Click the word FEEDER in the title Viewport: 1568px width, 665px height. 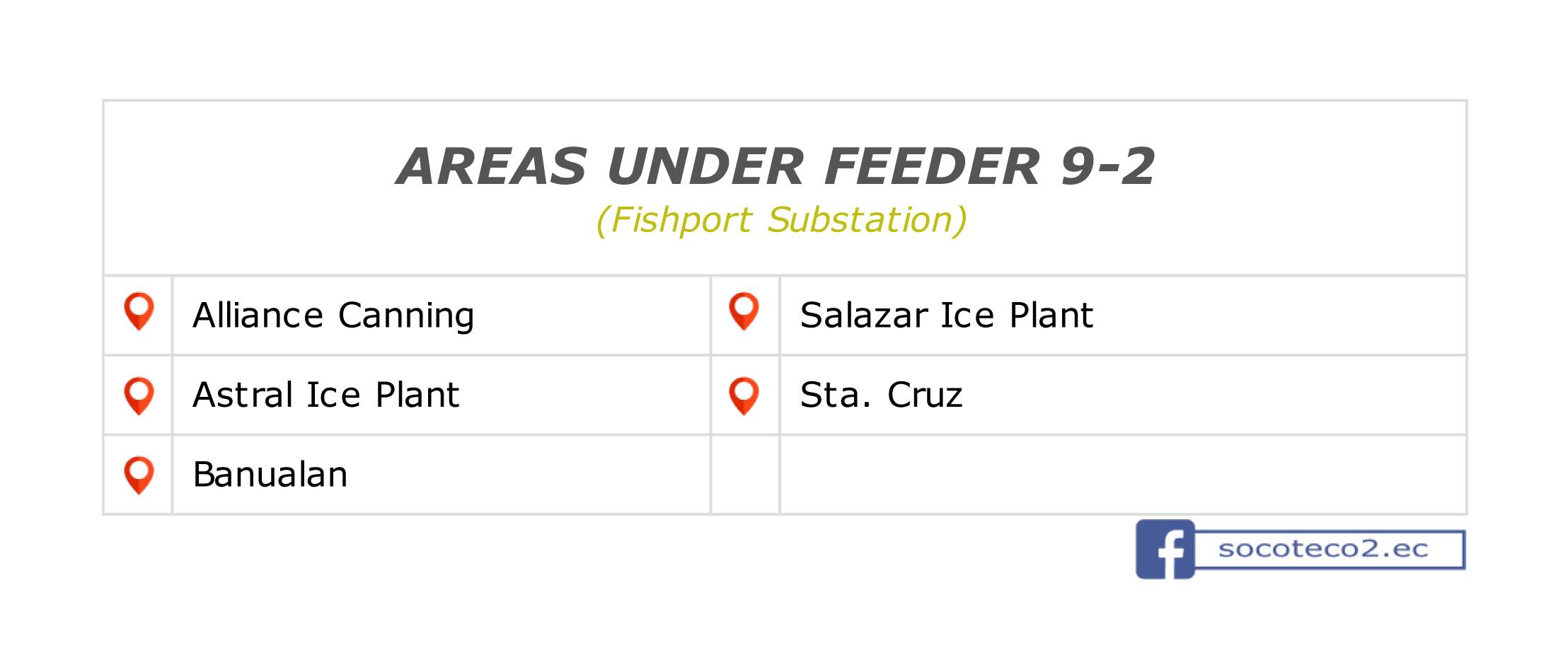point(933,166)
